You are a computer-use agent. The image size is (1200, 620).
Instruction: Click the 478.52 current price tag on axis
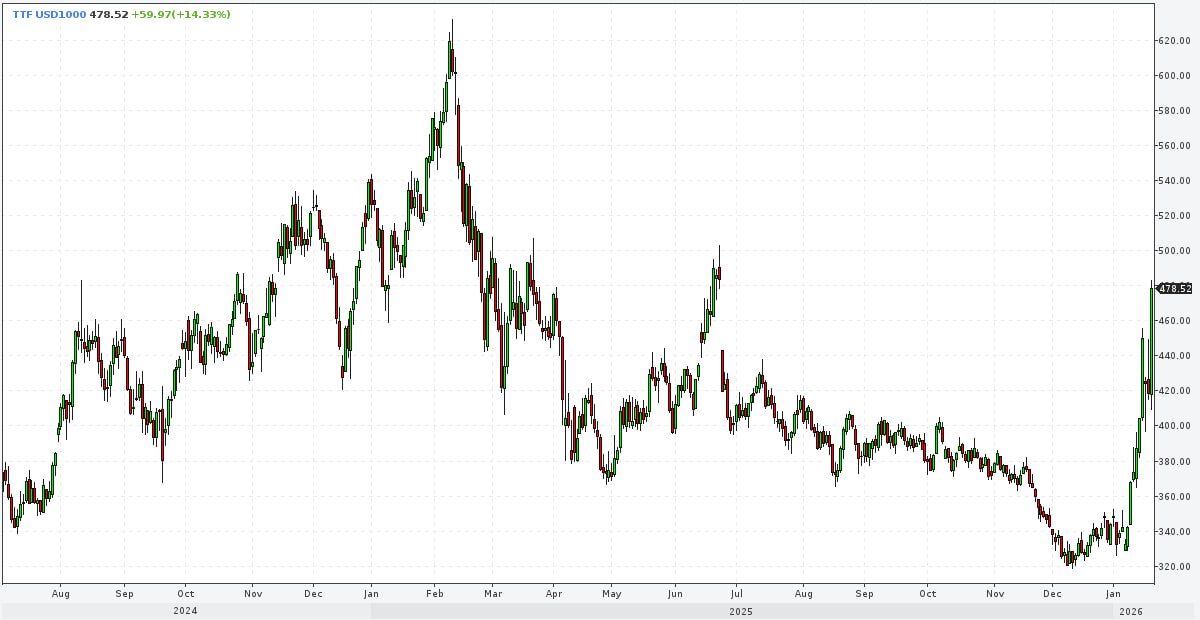pos(1175,288)
